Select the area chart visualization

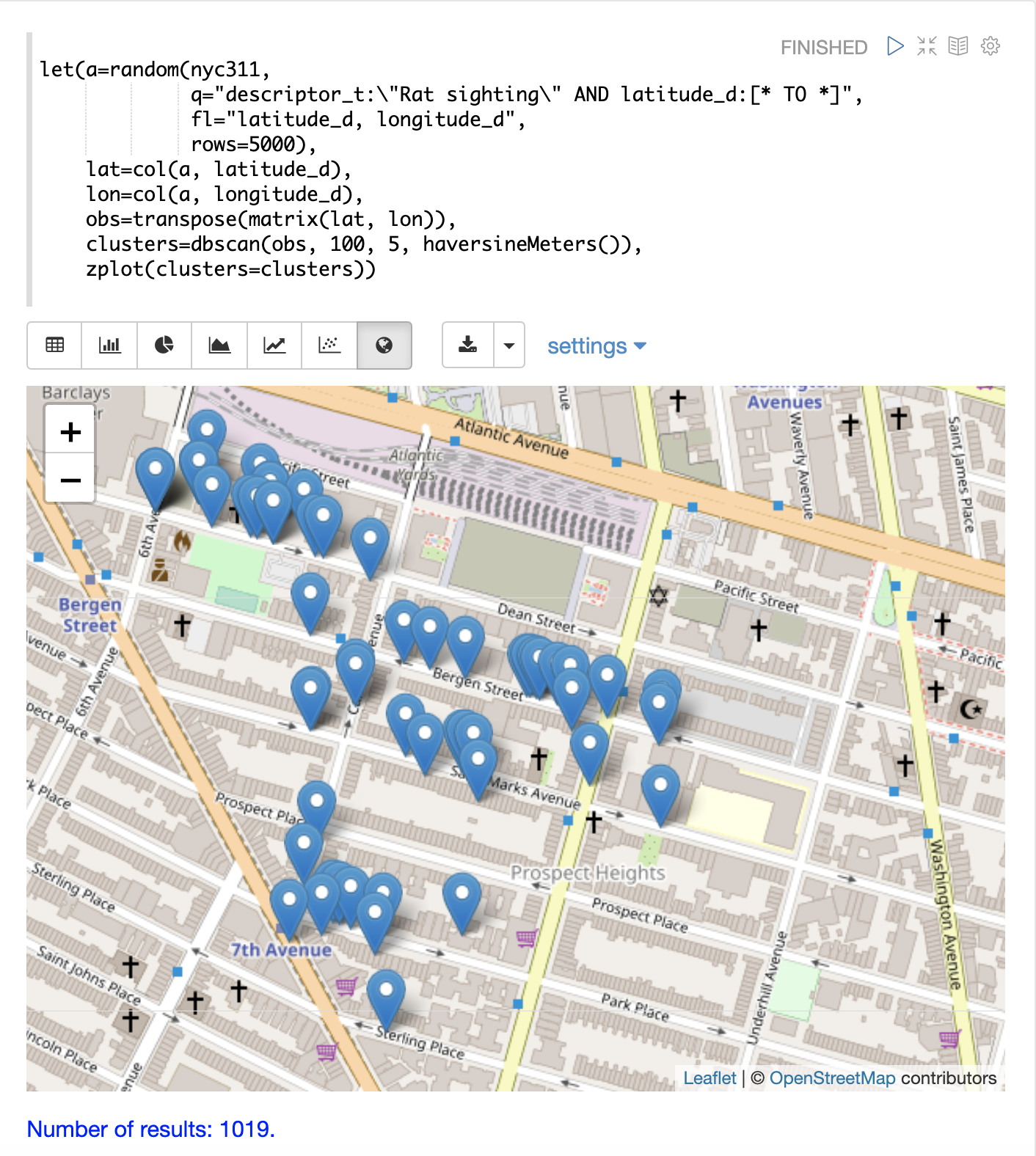[x=219, y=345]
